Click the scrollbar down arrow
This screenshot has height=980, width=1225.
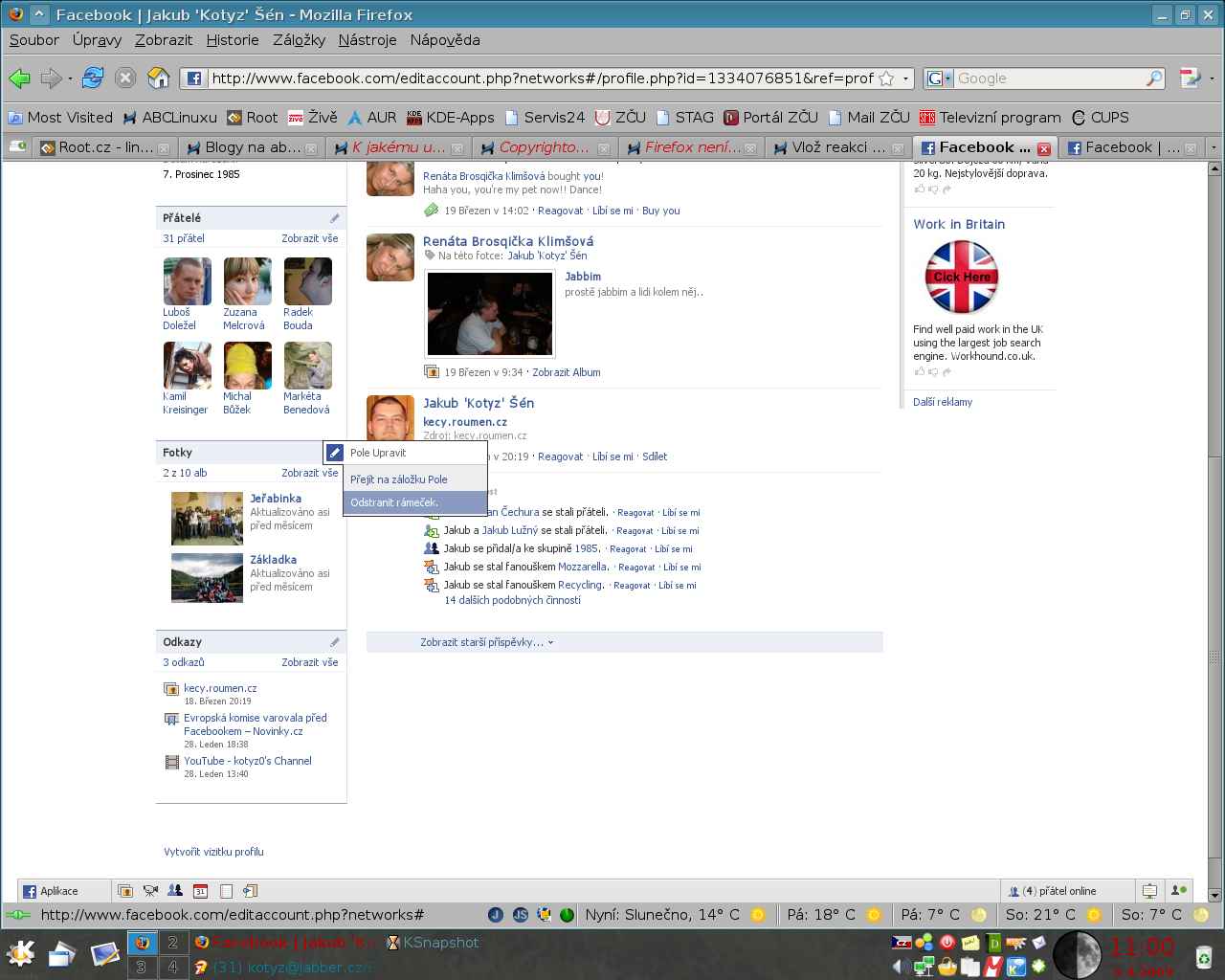(1214, 895)
